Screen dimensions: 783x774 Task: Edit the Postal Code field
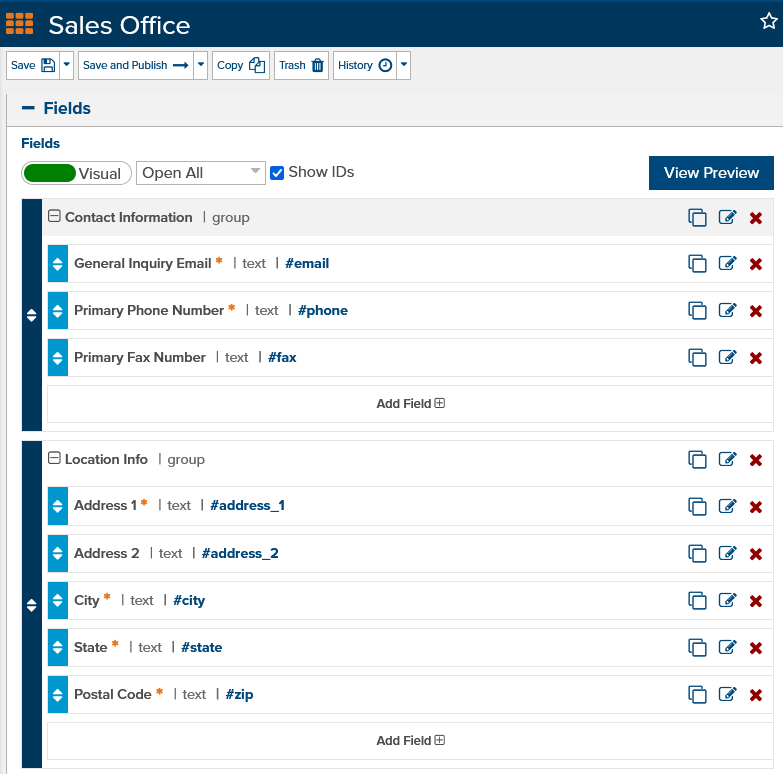pyautogui.click(x=728, y=694)
